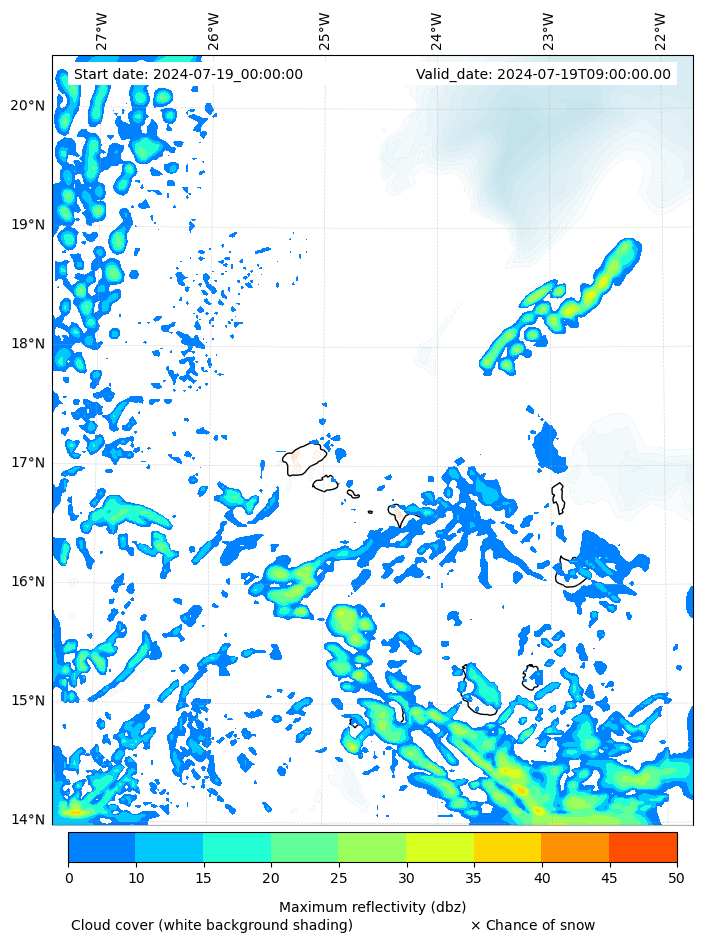Image resolution: width=703 pixels, height=943 pixels.
Task: Click the 23°W longitude axis label
Action: pos(548,32)
